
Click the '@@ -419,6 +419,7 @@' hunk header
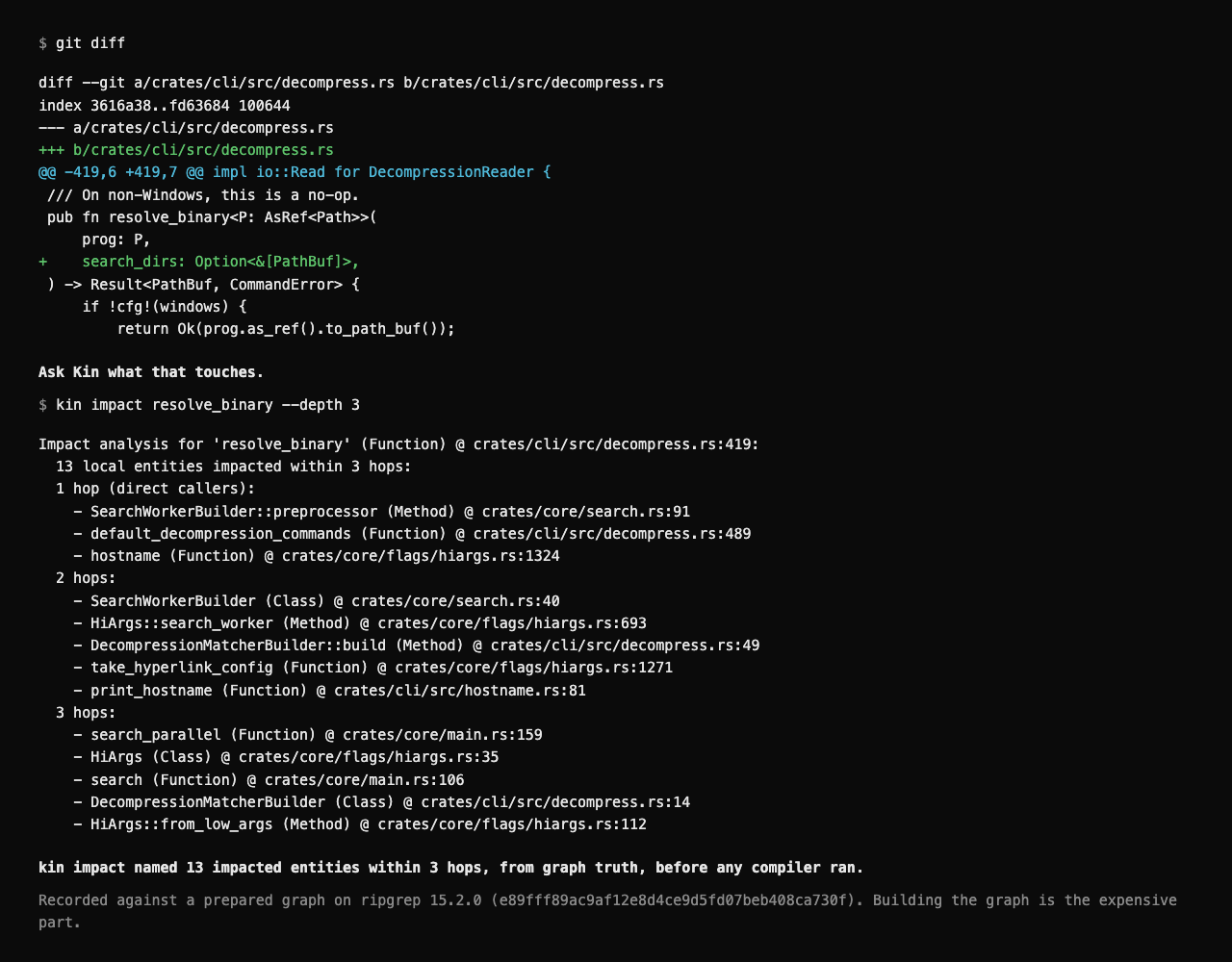coord(295,172)
